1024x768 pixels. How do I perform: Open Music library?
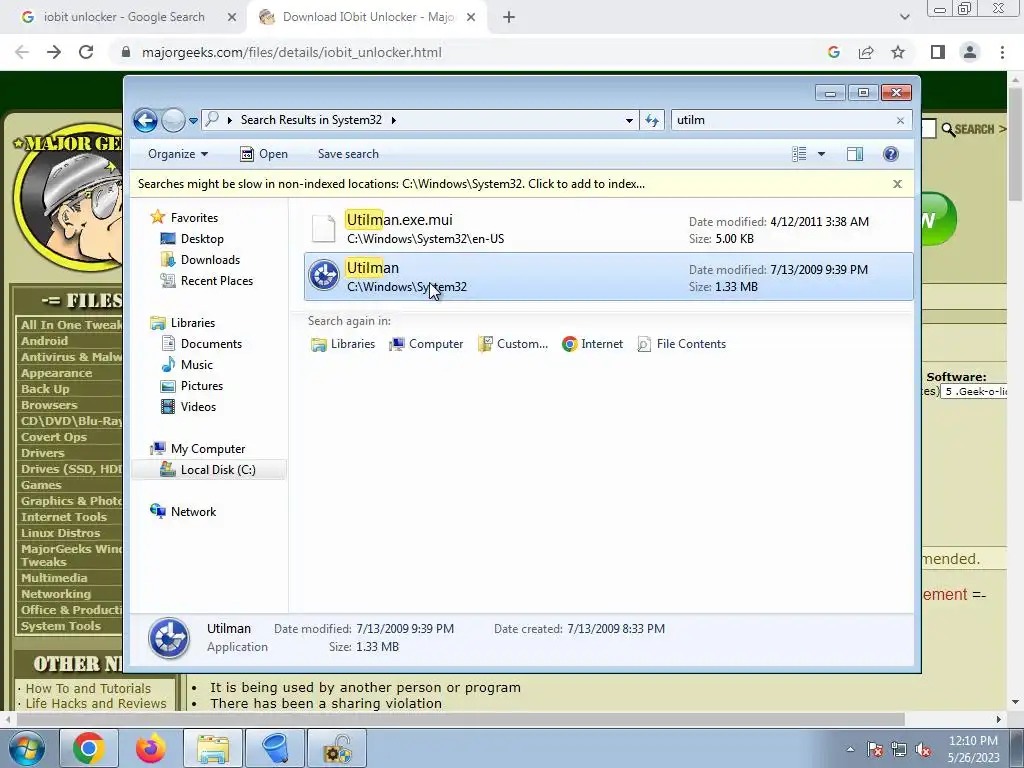[x=197, y=364]
